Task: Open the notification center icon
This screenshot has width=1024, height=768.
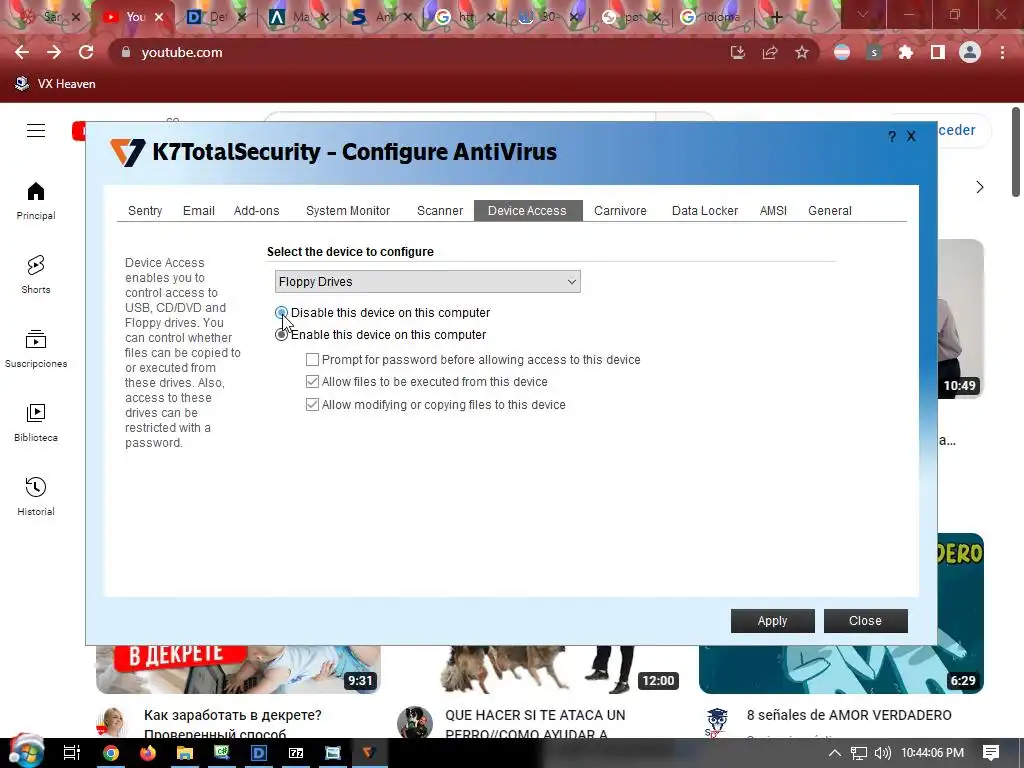Action: point(991,753)
